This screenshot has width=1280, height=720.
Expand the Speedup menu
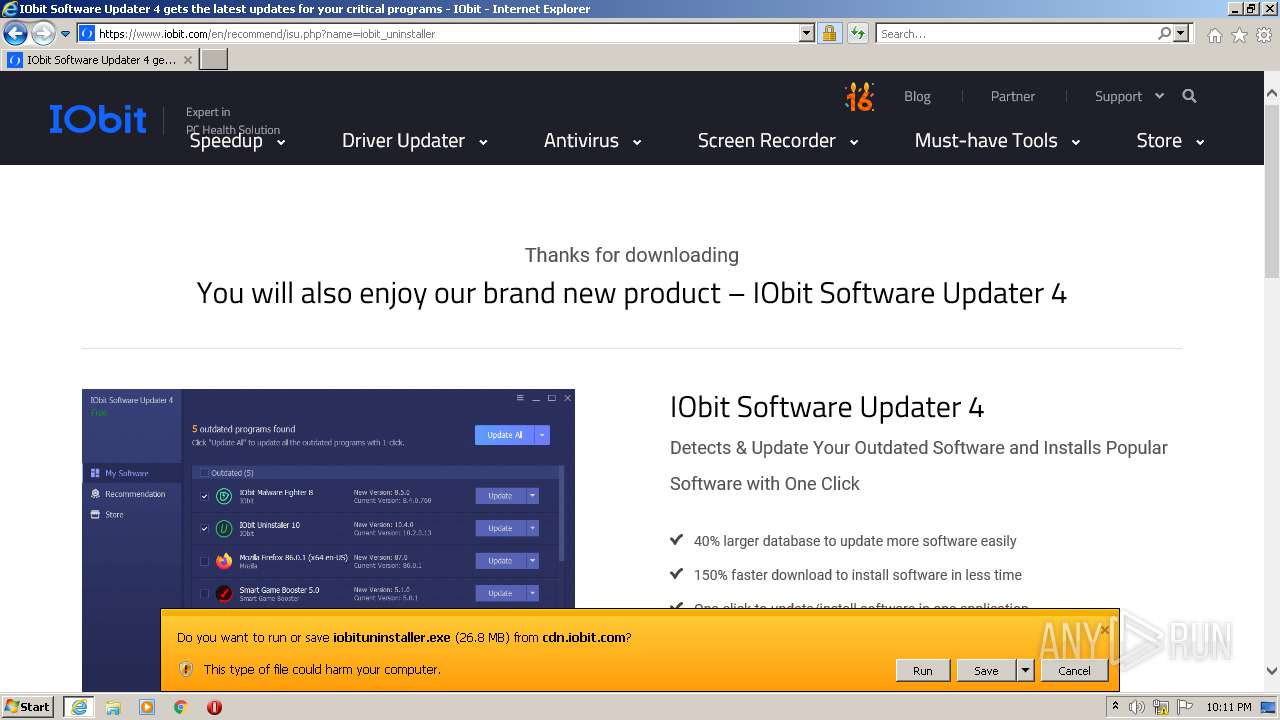click(238, 141)
